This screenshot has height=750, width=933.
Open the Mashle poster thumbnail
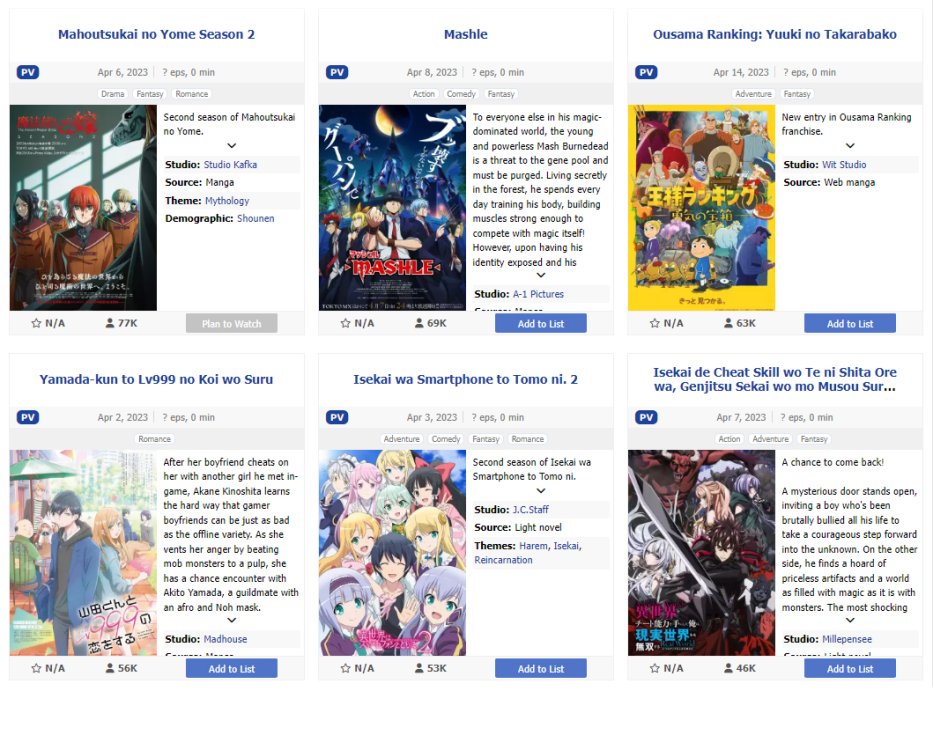392,208
